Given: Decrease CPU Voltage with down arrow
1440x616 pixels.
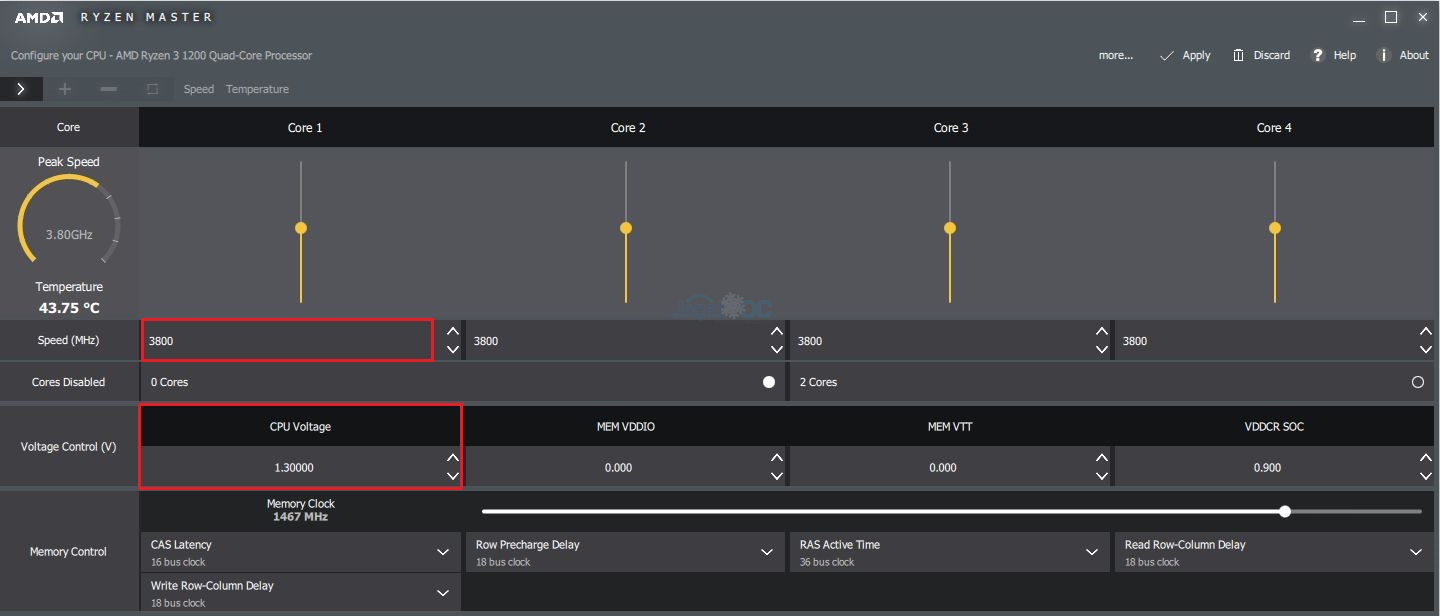Looking at the screenshot, I should 453,476.
